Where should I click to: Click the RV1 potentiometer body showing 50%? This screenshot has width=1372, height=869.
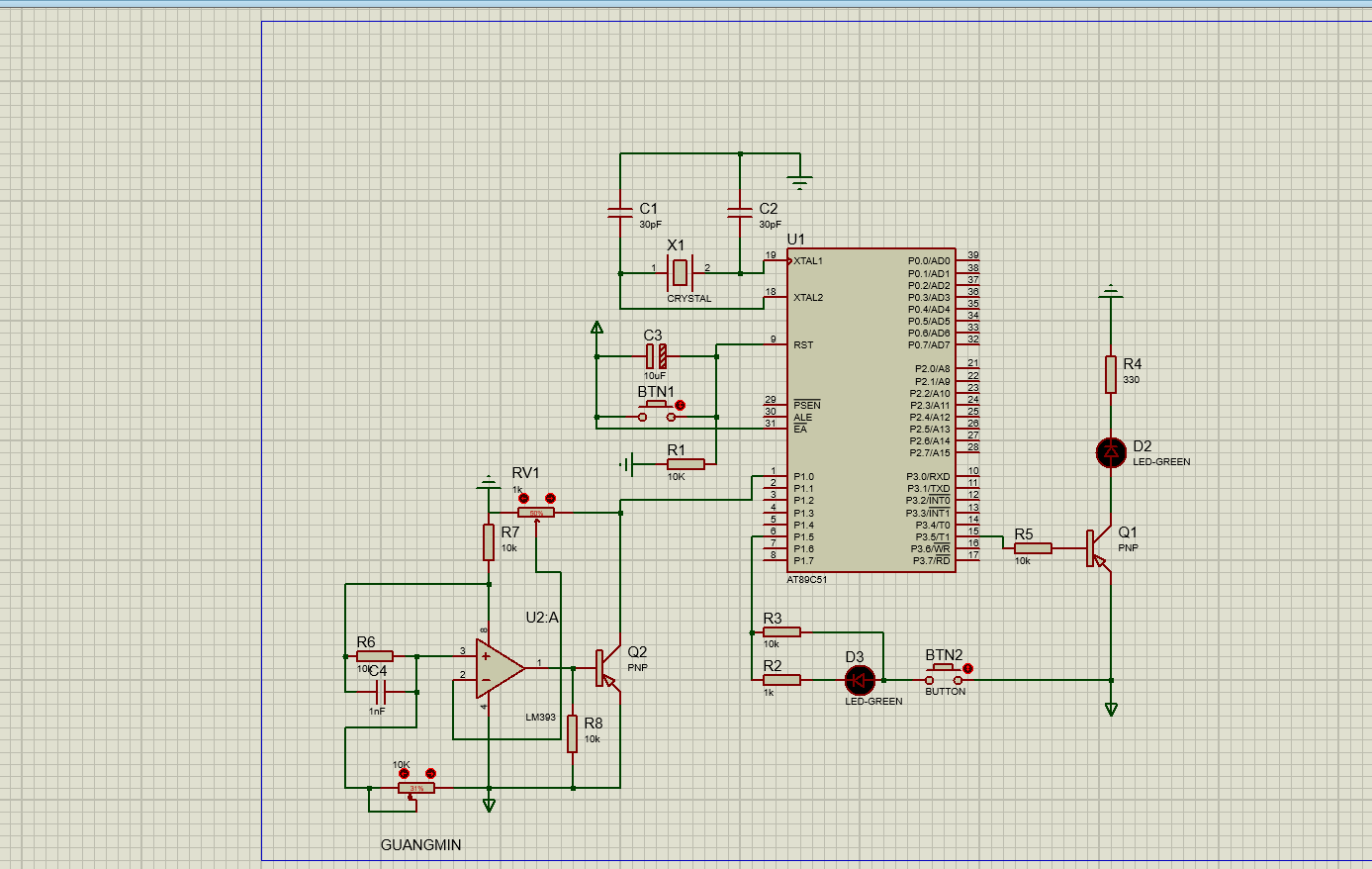click(536, 513)
